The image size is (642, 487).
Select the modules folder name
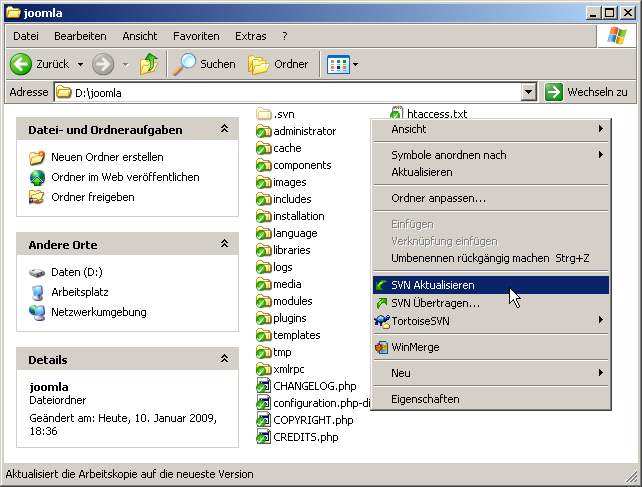point(293,301)
